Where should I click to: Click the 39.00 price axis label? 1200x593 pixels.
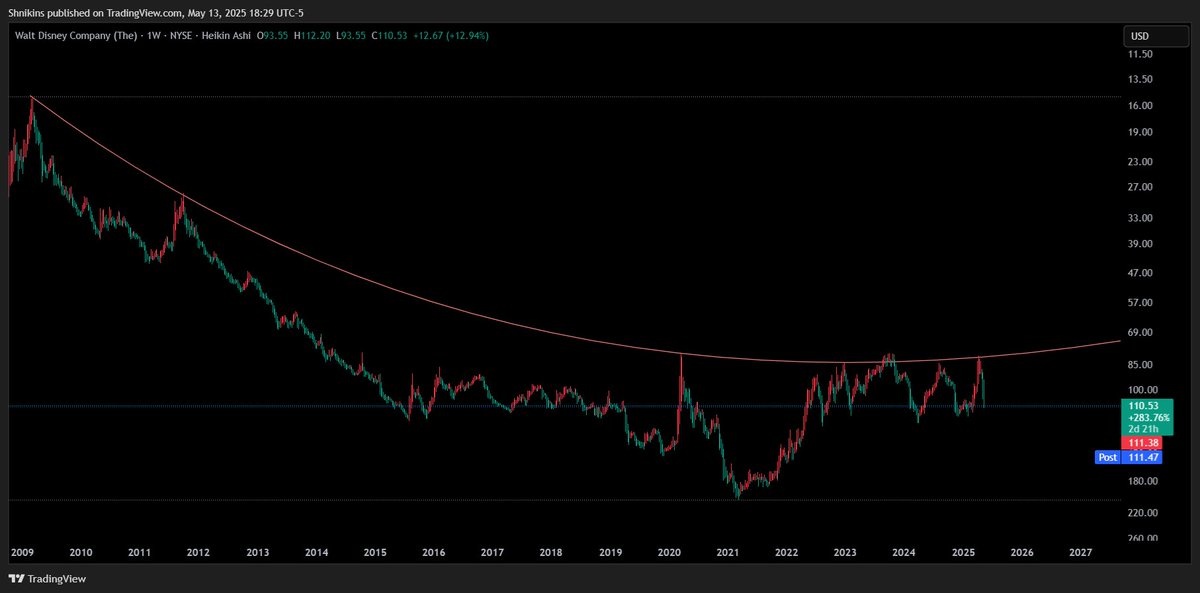coord(1141,244)
